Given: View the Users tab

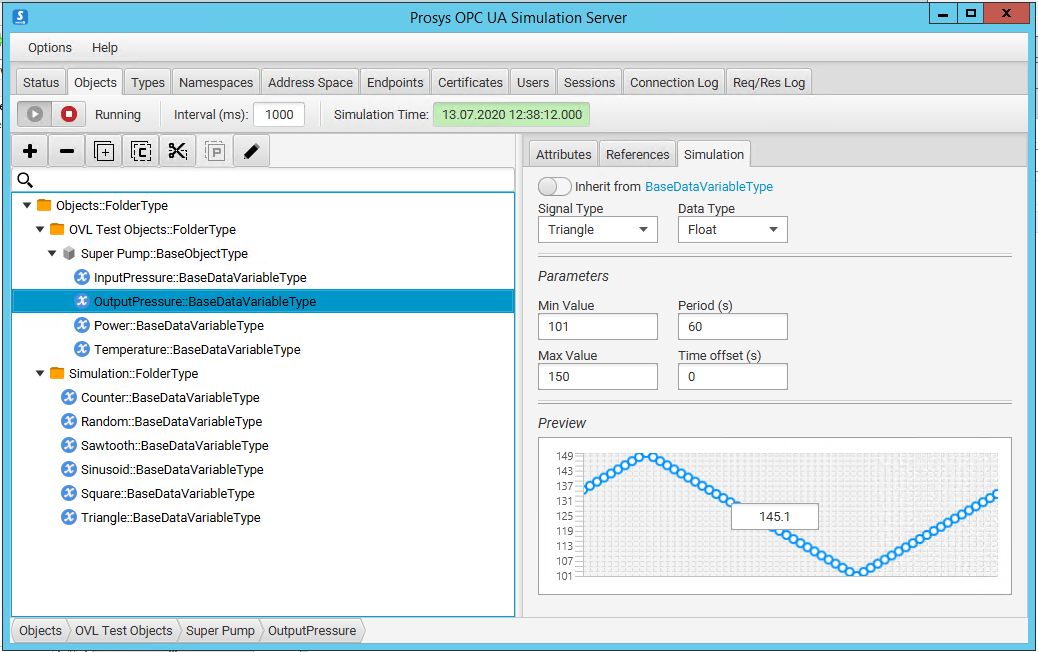Looking at the screenshot, I should (533, 82).
